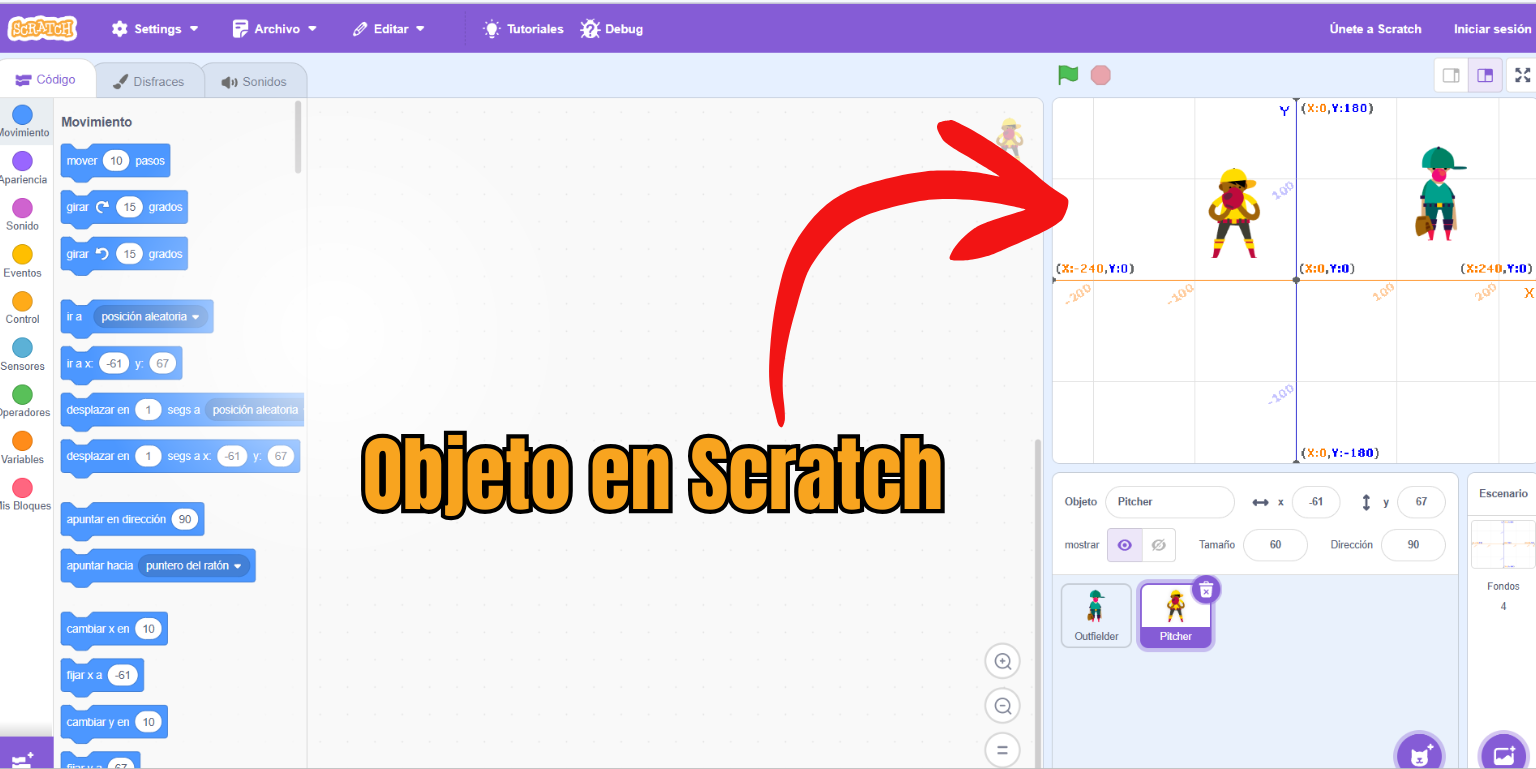Open the add new sprite cat button
The image size is (1536, 769).
(1419, 752)
